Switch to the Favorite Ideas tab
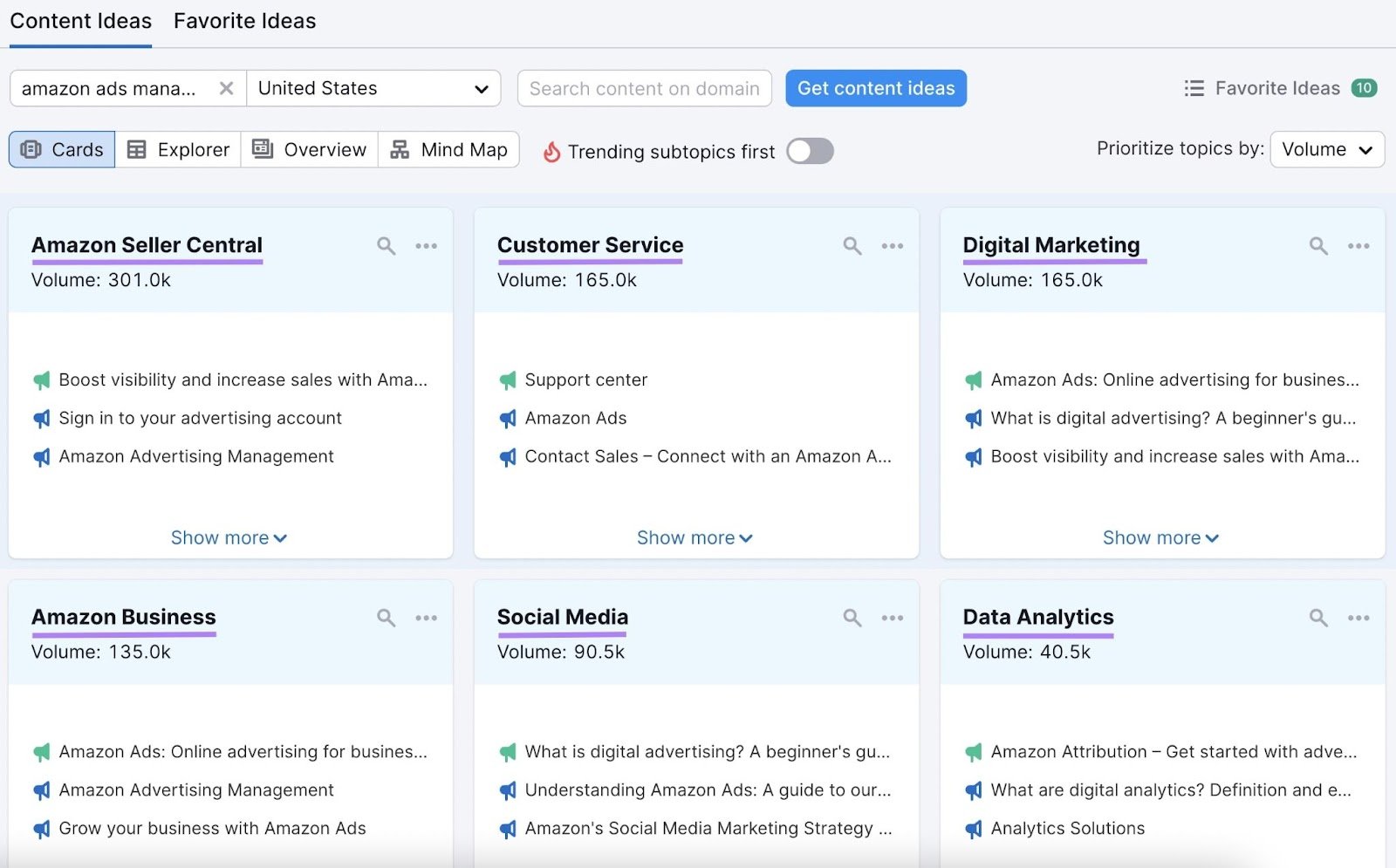Screen dimensions: 1396x868 click(x=244, y=21)
